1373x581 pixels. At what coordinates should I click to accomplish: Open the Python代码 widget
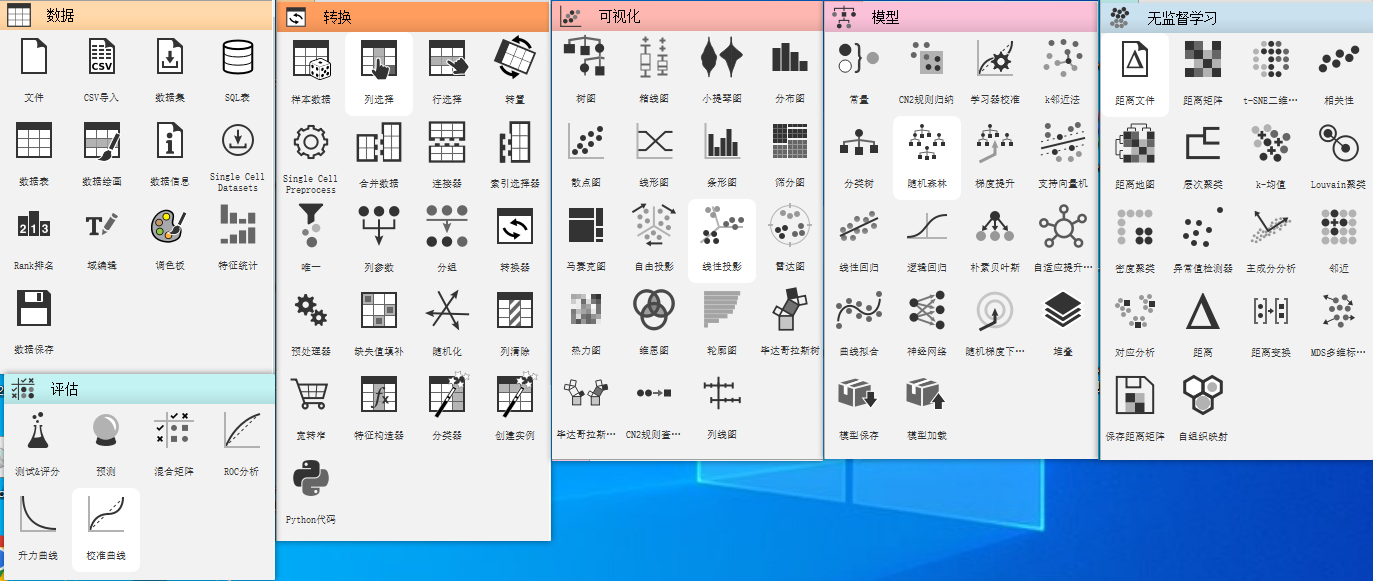click(311, 478)
